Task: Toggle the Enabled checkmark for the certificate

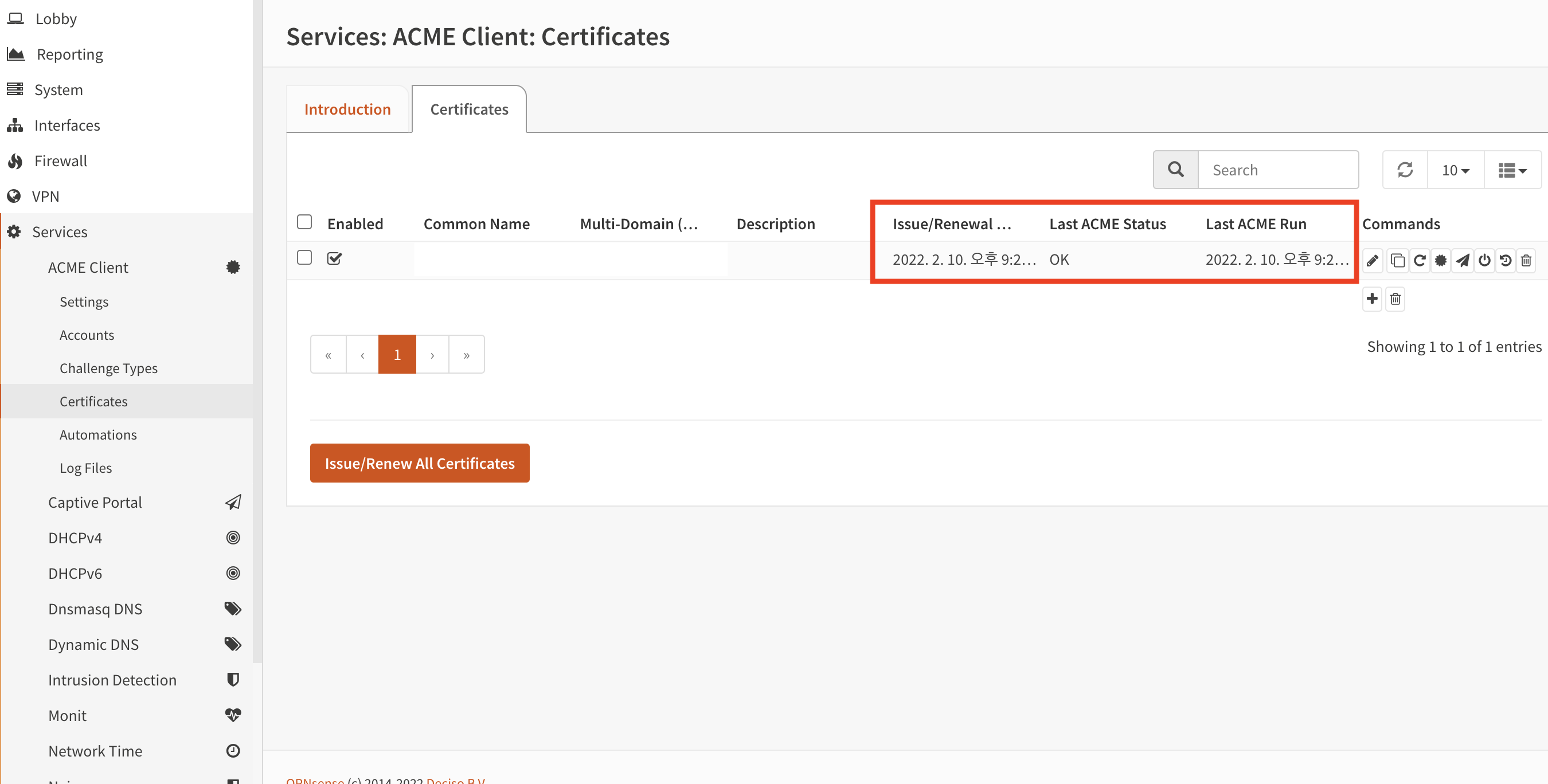Action: pos(335,258)
